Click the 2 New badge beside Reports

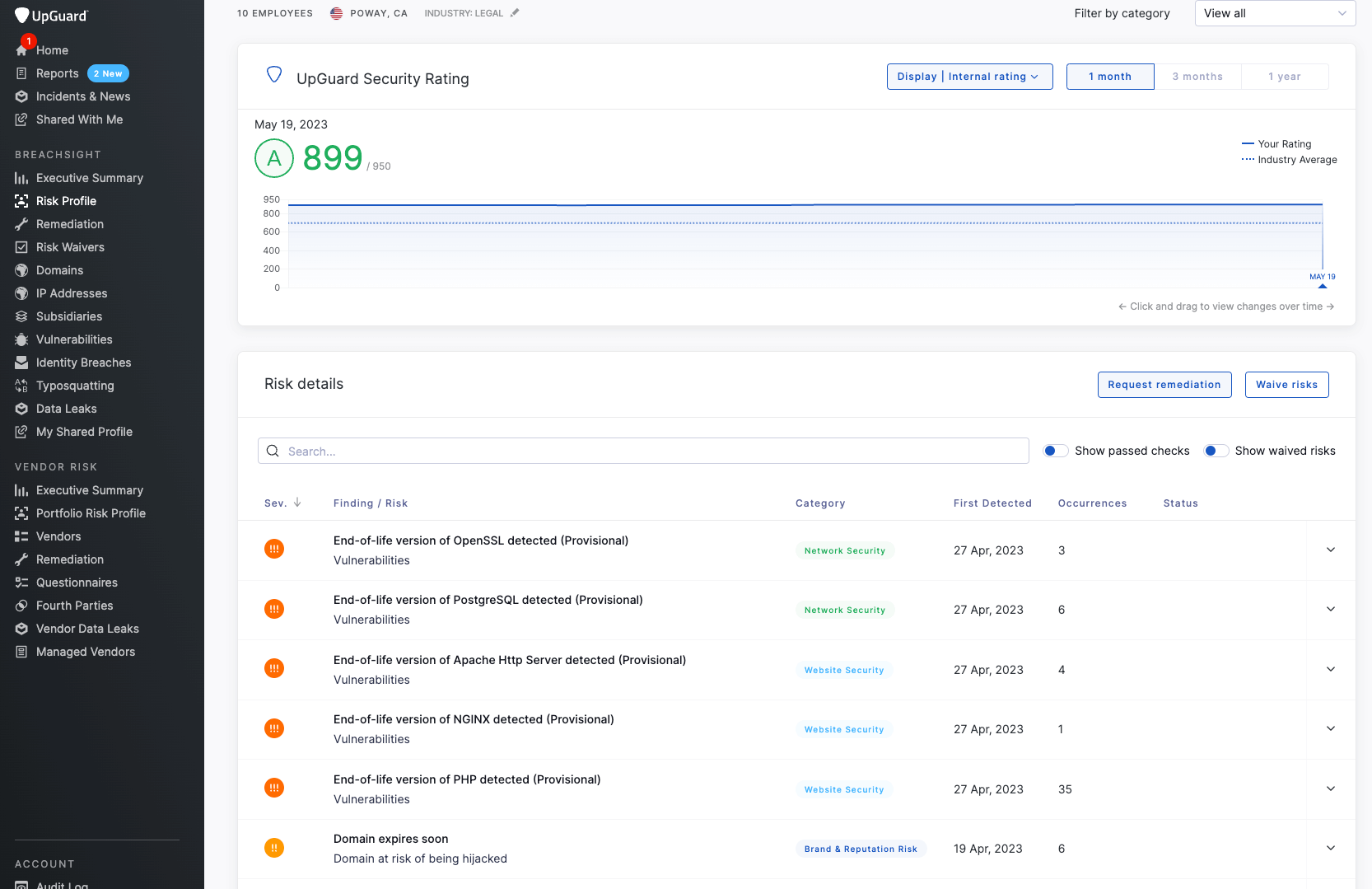[x=108, y=73]
